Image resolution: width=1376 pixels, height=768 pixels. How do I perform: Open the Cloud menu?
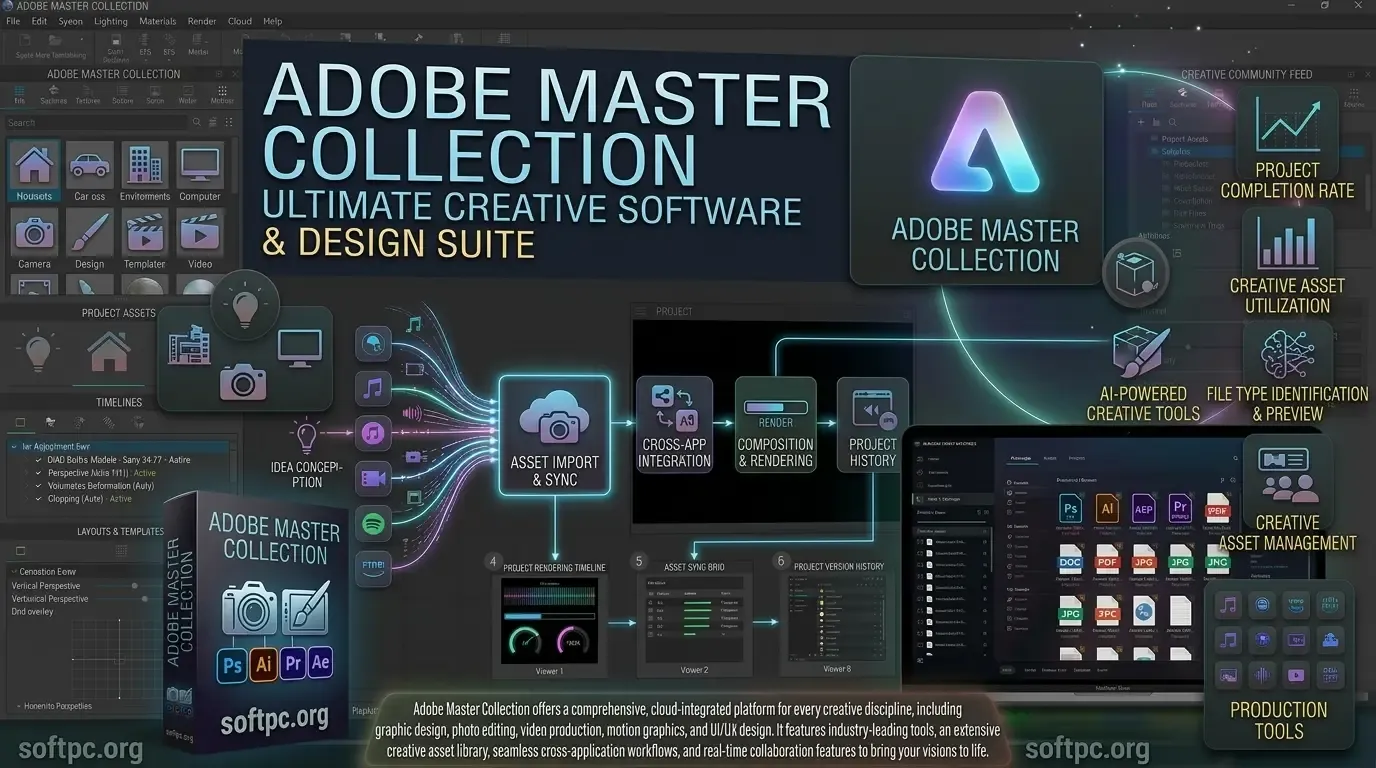click(240, 21)
